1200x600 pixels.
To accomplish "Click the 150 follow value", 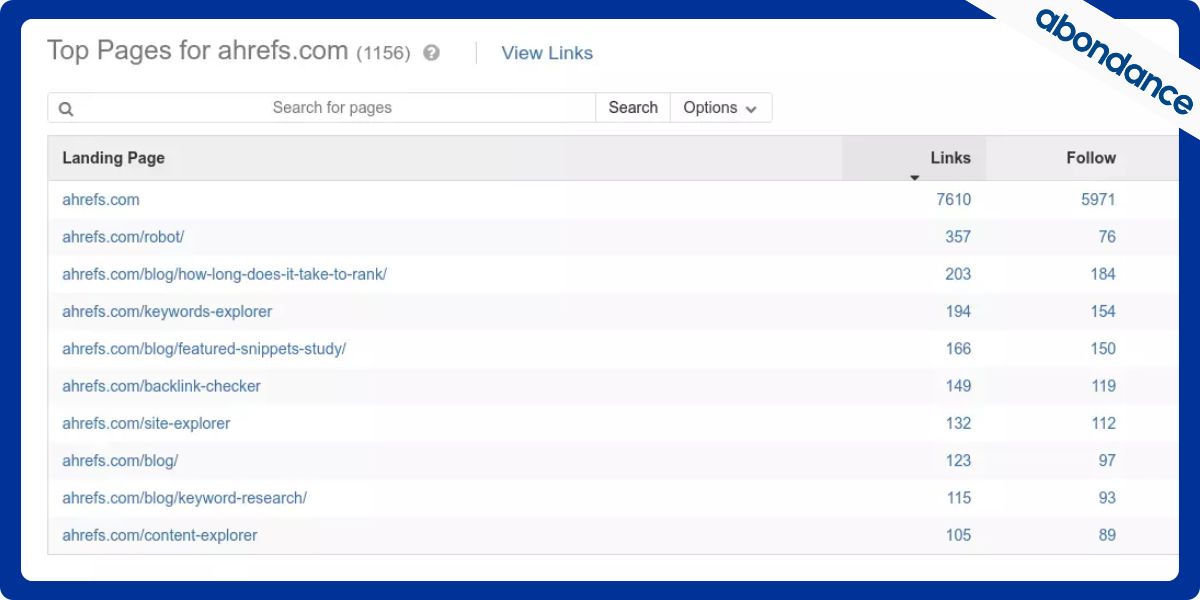I will point(1103,349).
